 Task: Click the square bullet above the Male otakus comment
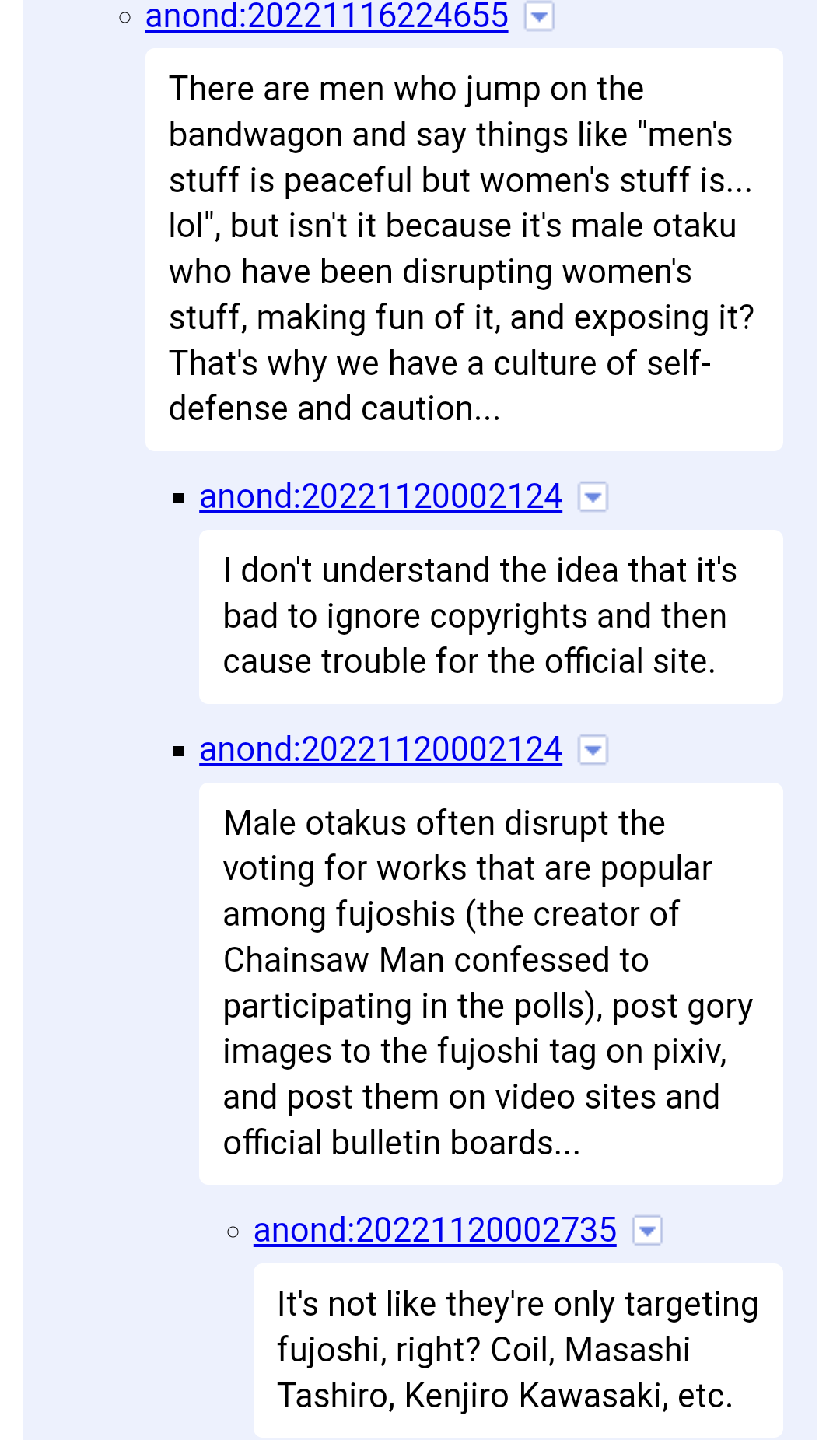click(x=180, y=752)
